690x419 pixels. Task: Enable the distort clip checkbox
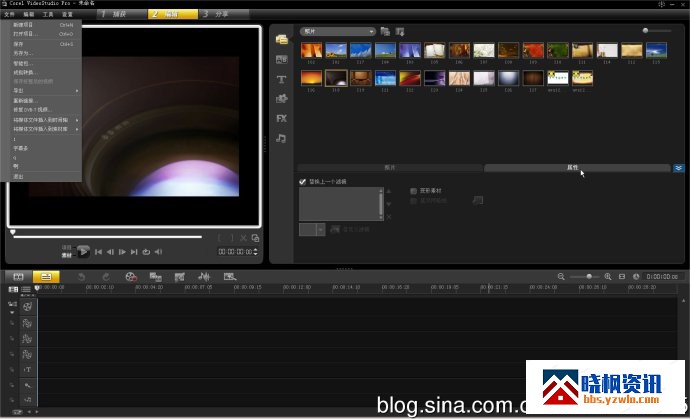(x=414, y=190)
